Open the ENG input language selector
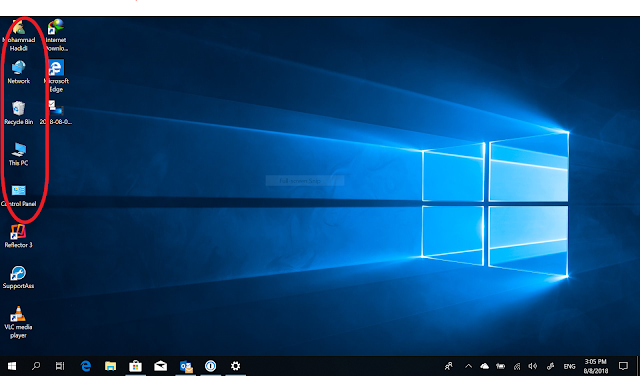Viewport: 640px width, 376px height. (x=569, y=366)
